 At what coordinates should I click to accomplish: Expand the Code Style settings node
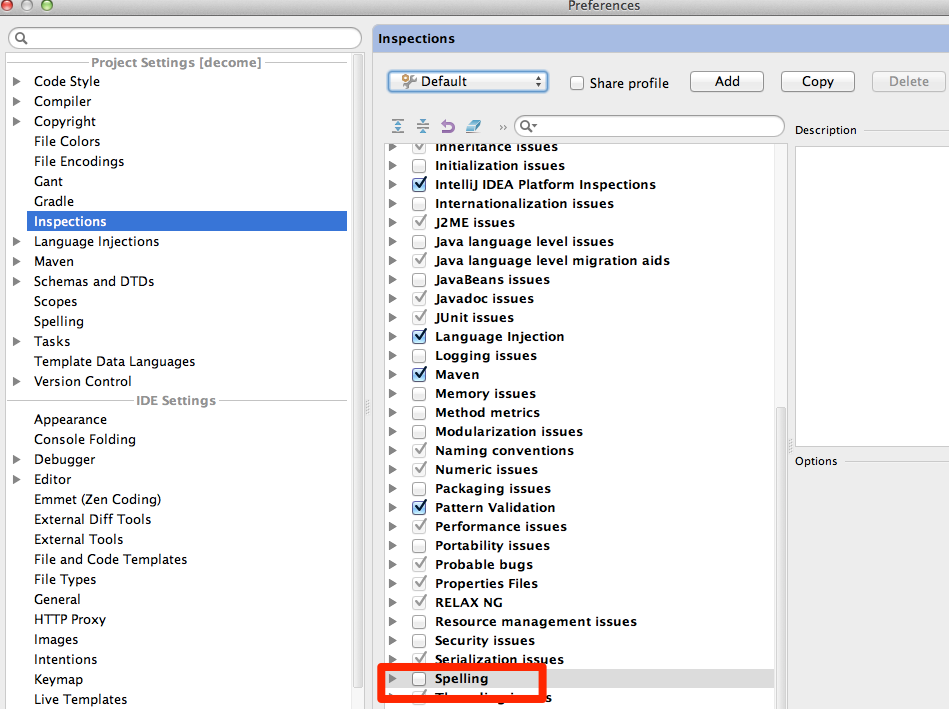(x=17, y=82)
